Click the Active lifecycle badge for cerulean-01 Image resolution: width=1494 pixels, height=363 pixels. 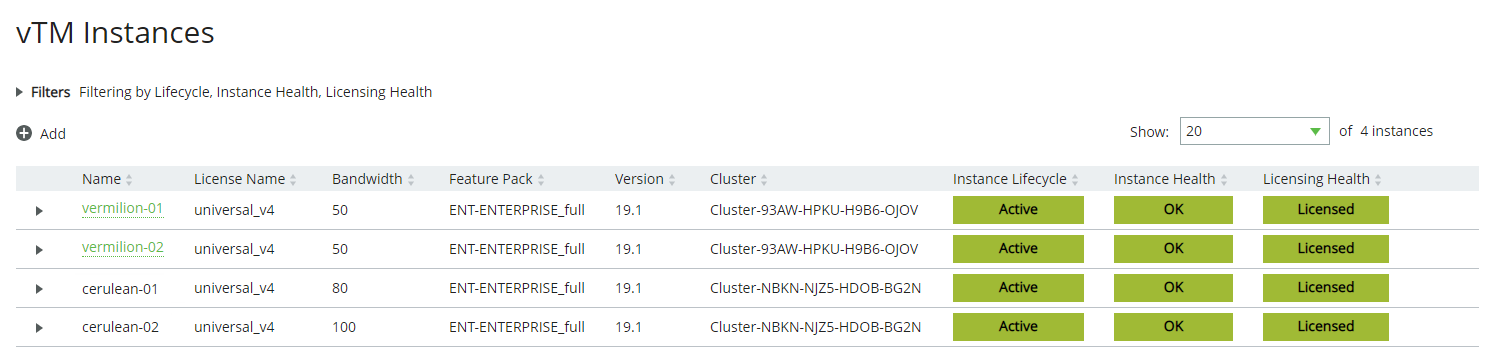[x=1018, y=288]
